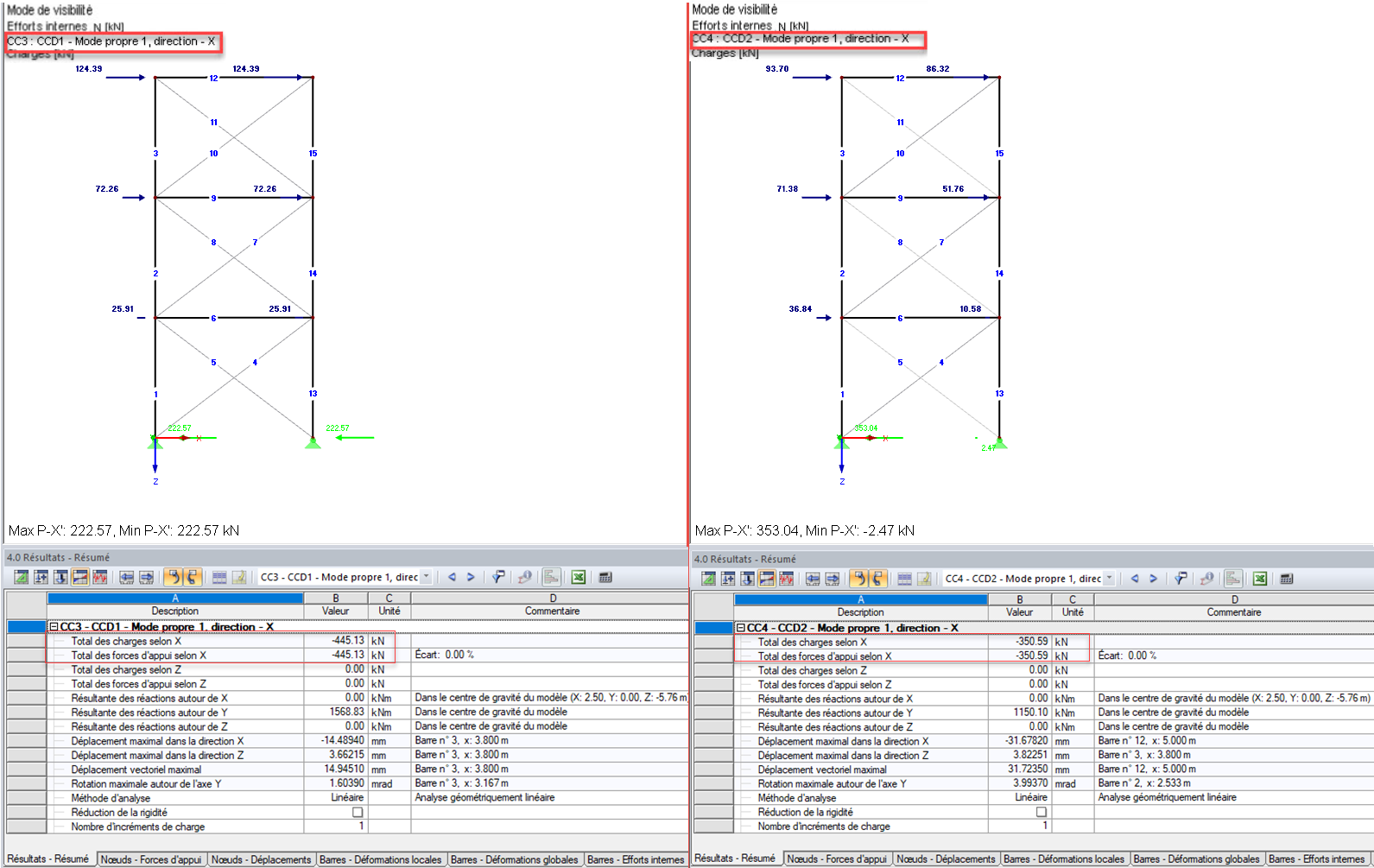
Task: Open the CC3 - CCD1 load case dropdown
Action: 426,577
